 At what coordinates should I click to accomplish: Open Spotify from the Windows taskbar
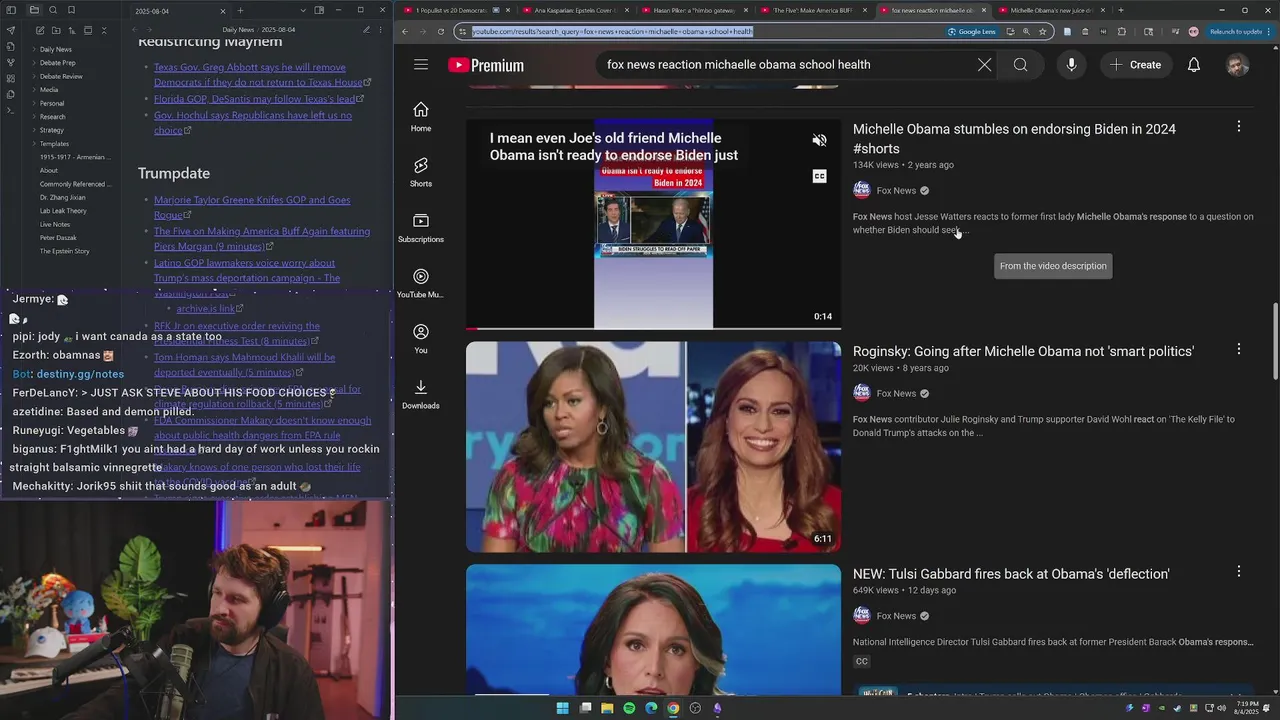coord(629,708)
